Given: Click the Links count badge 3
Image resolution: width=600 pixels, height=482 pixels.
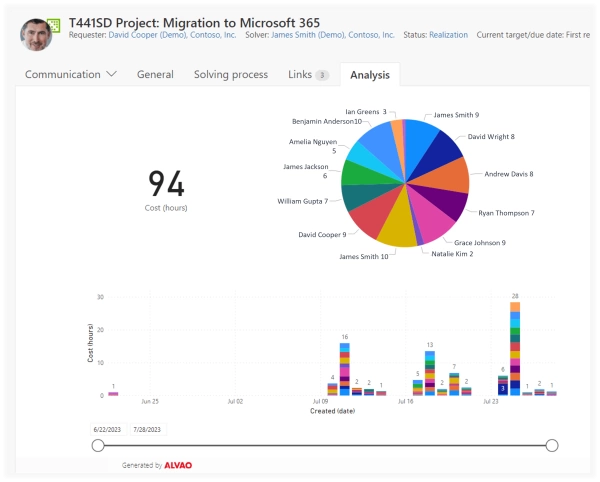Looking at the screenshot, I should click(322, 75).
